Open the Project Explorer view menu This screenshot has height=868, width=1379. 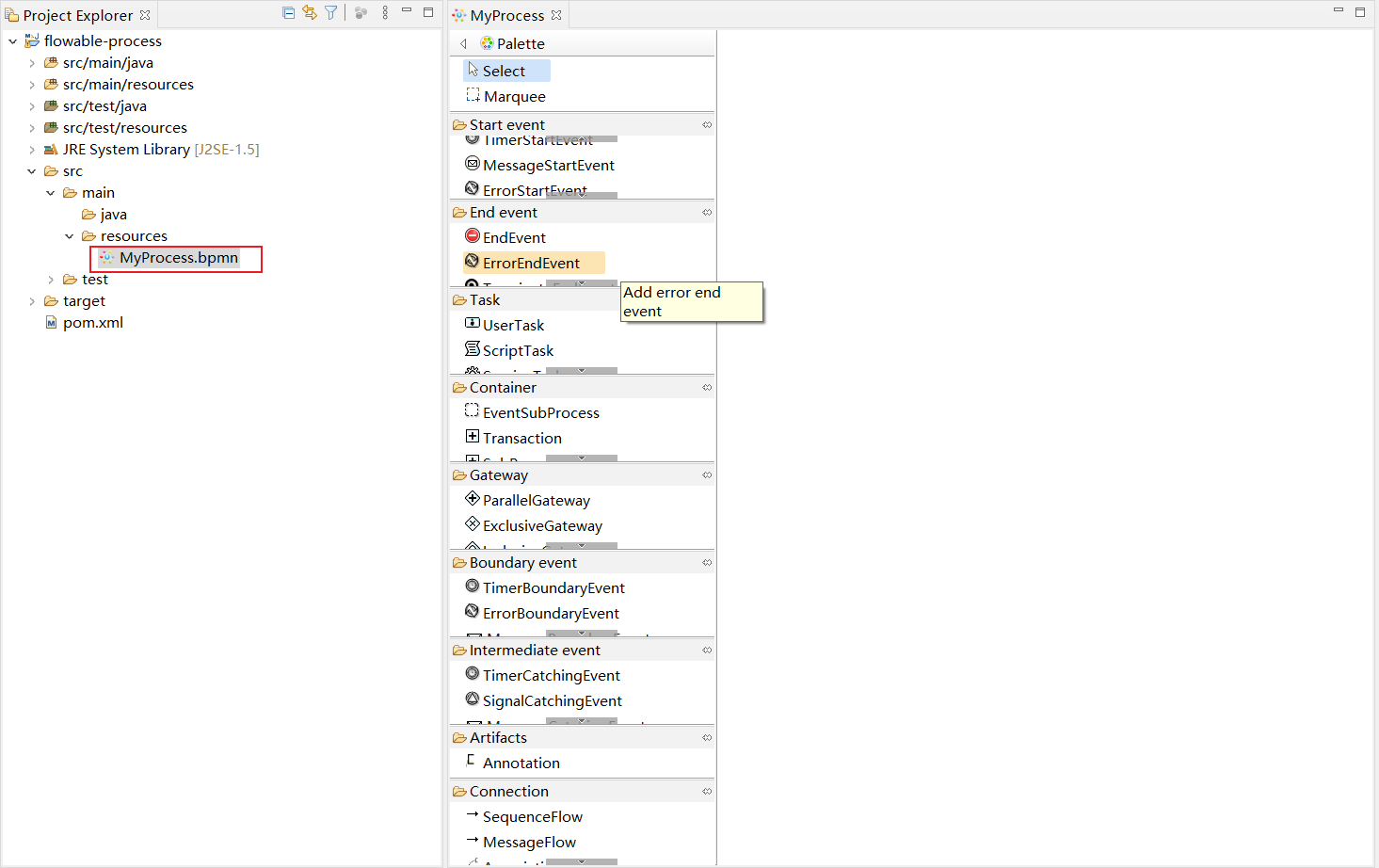(x=384, y=12)
